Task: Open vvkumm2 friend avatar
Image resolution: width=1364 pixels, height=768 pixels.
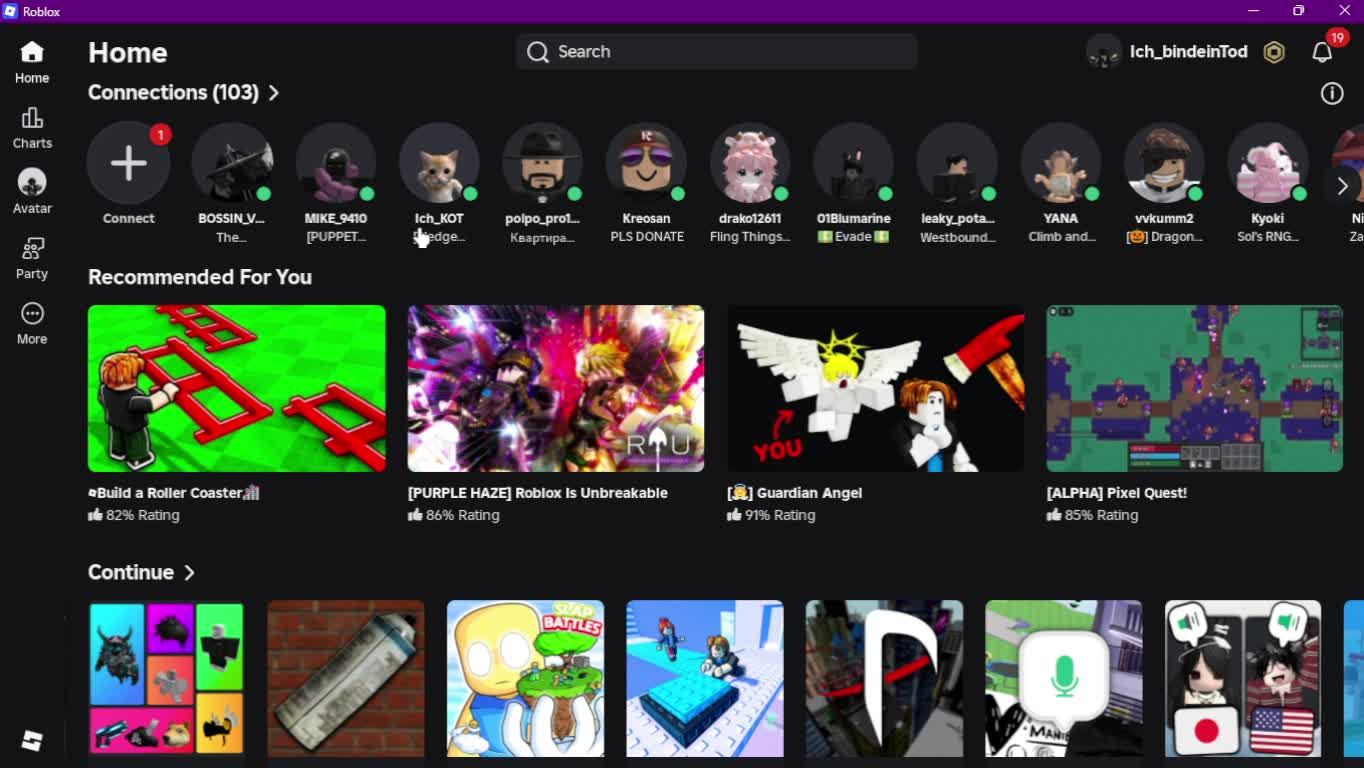Action: click(x=1164, y=163)
